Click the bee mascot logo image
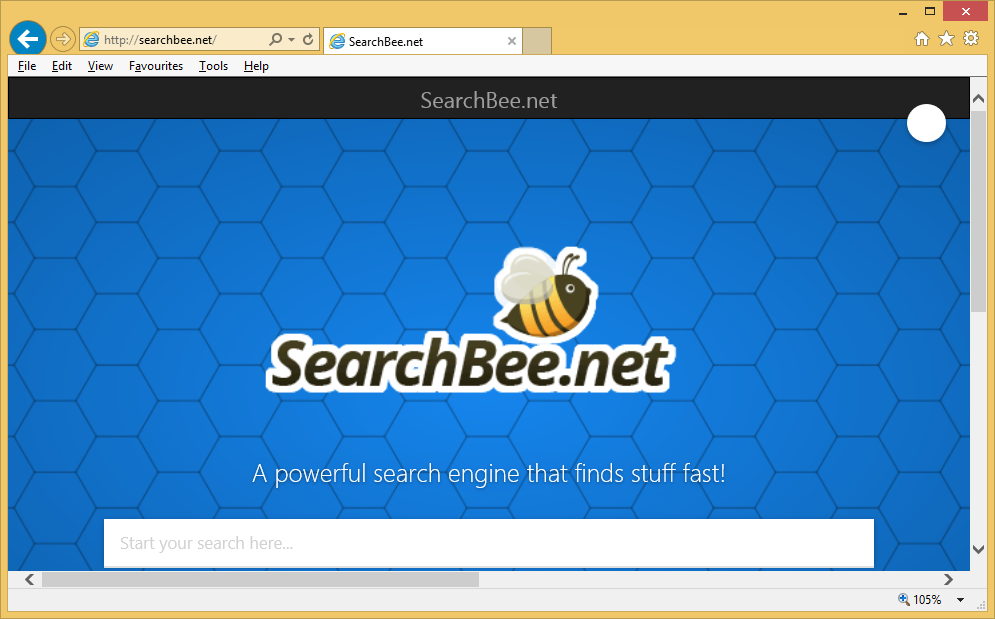This screenshot has width=995, height=619. click(x=546, y=293)
